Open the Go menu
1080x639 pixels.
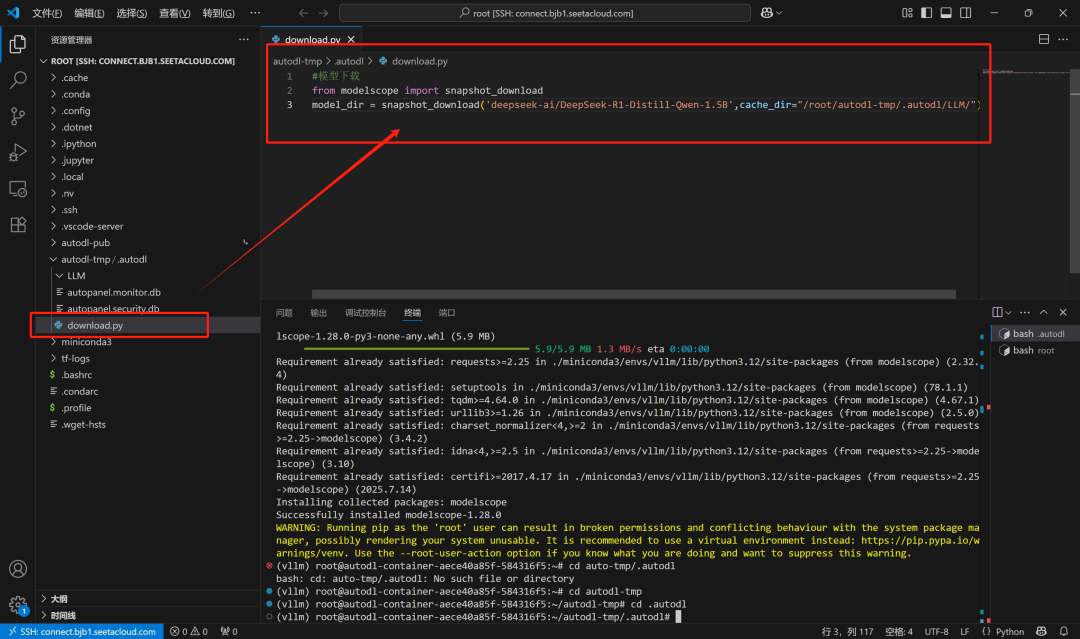(x=218, y=13)
